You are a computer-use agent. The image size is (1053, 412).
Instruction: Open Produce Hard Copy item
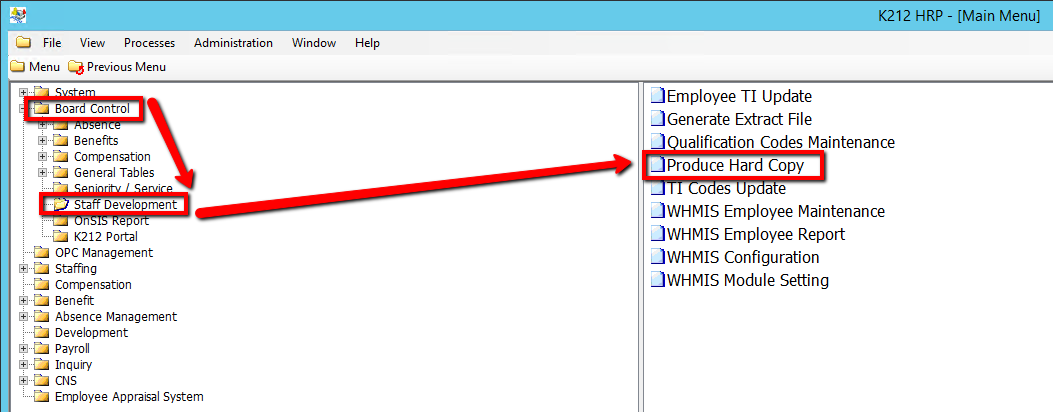[x=734, y=166]
